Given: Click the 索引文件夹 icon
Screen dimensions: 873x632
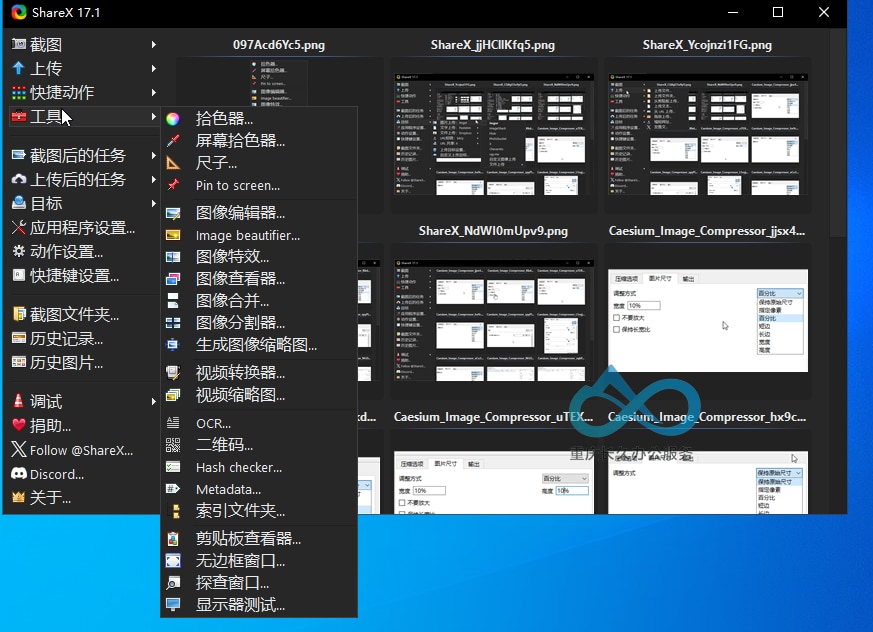Looking at the screenshot, I should [175, 511].
